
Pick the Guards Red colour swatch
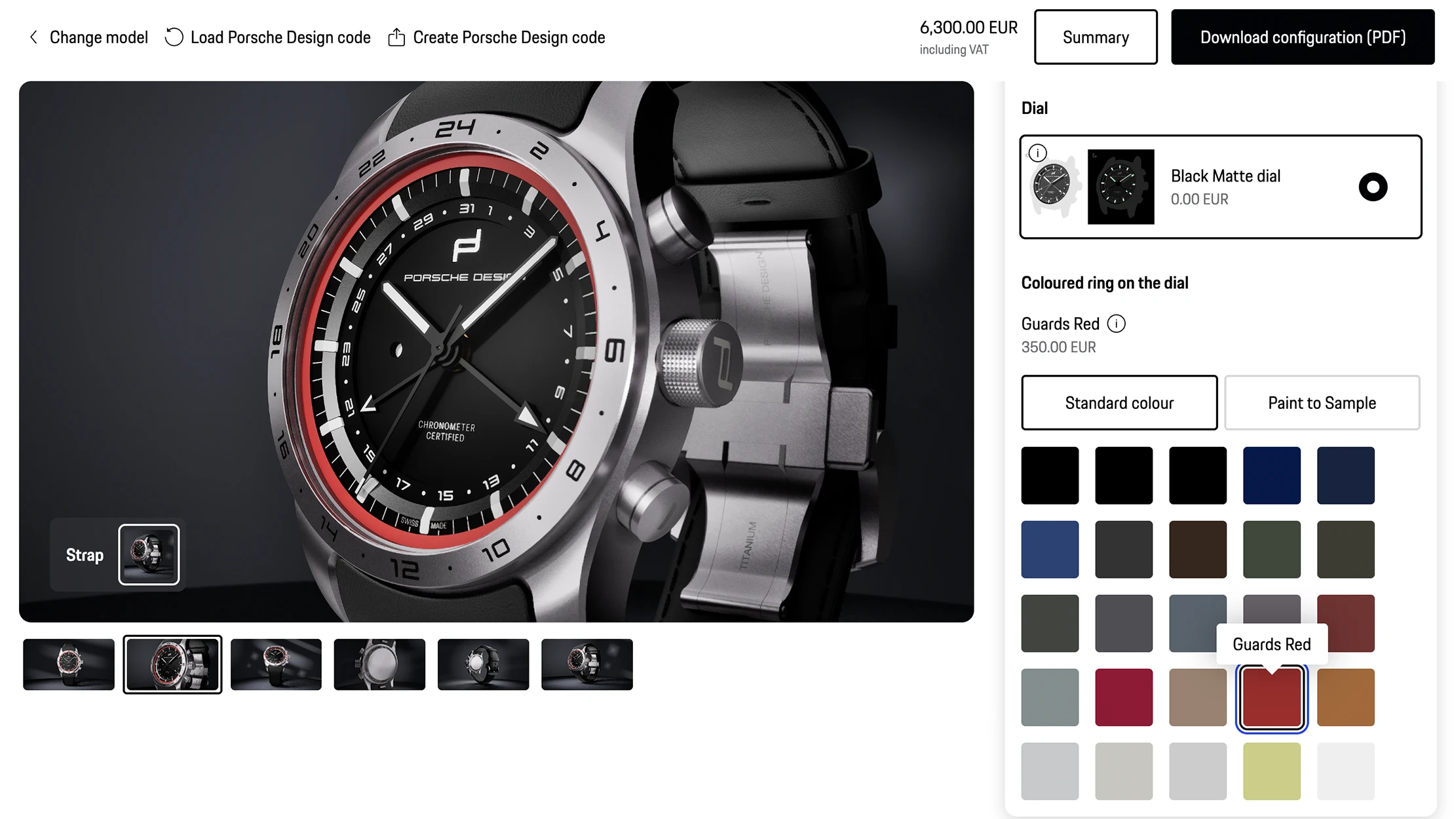1271,697
